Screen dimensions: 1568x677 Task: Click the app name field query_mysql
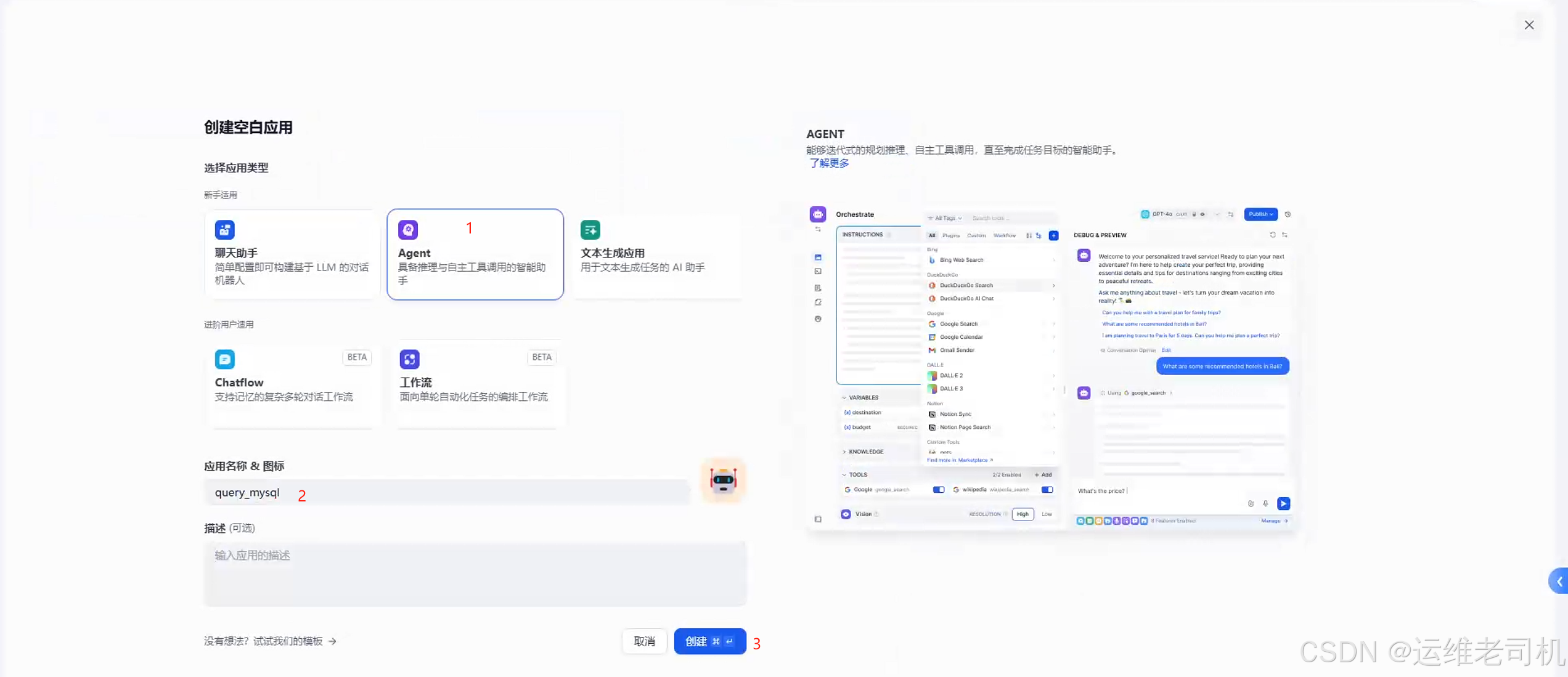[447, 493]
